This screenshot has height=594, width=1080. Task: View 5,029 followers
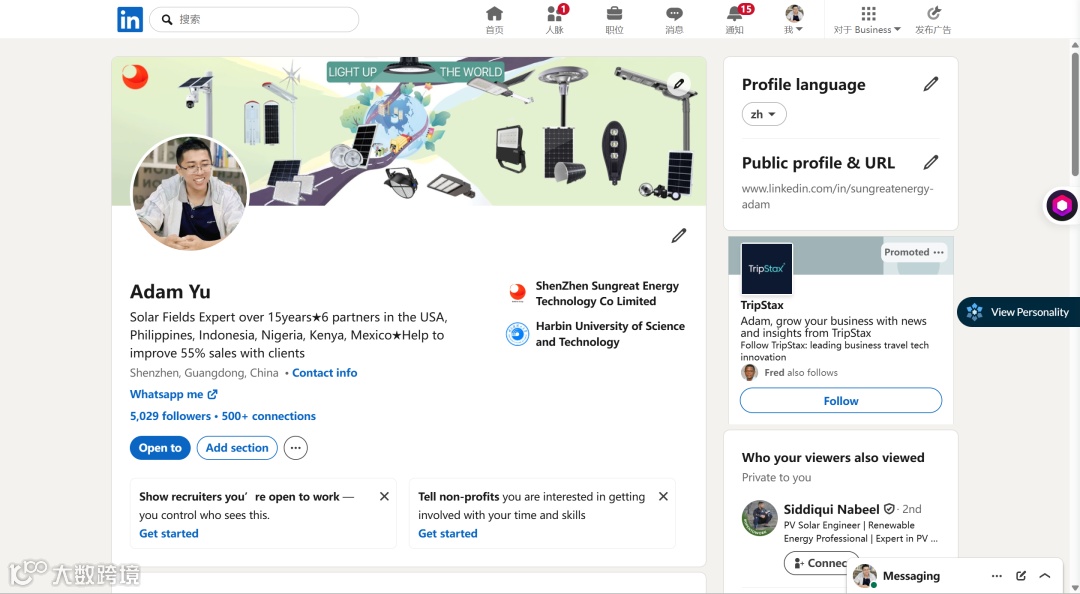point(170,416)
